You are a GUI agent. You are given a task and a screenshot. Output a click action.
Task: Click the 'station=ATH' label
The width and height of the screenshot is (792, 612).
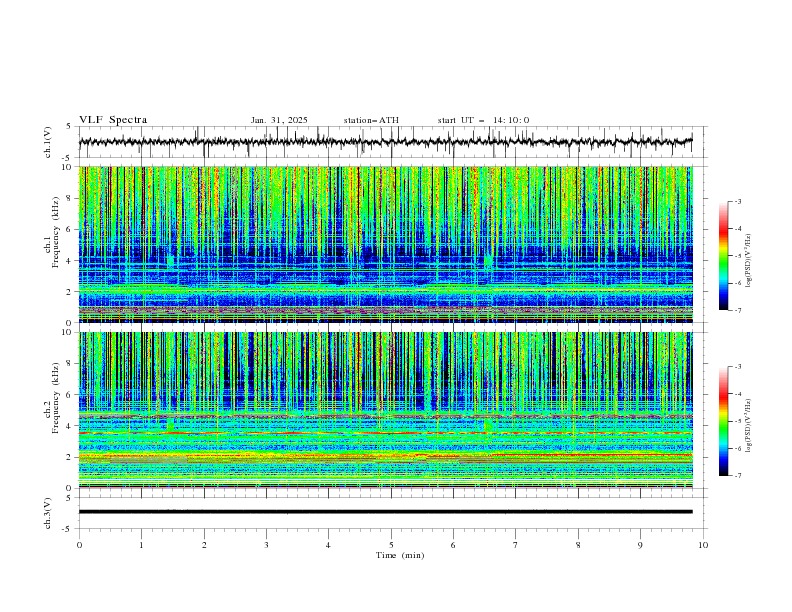pos(371,120)
